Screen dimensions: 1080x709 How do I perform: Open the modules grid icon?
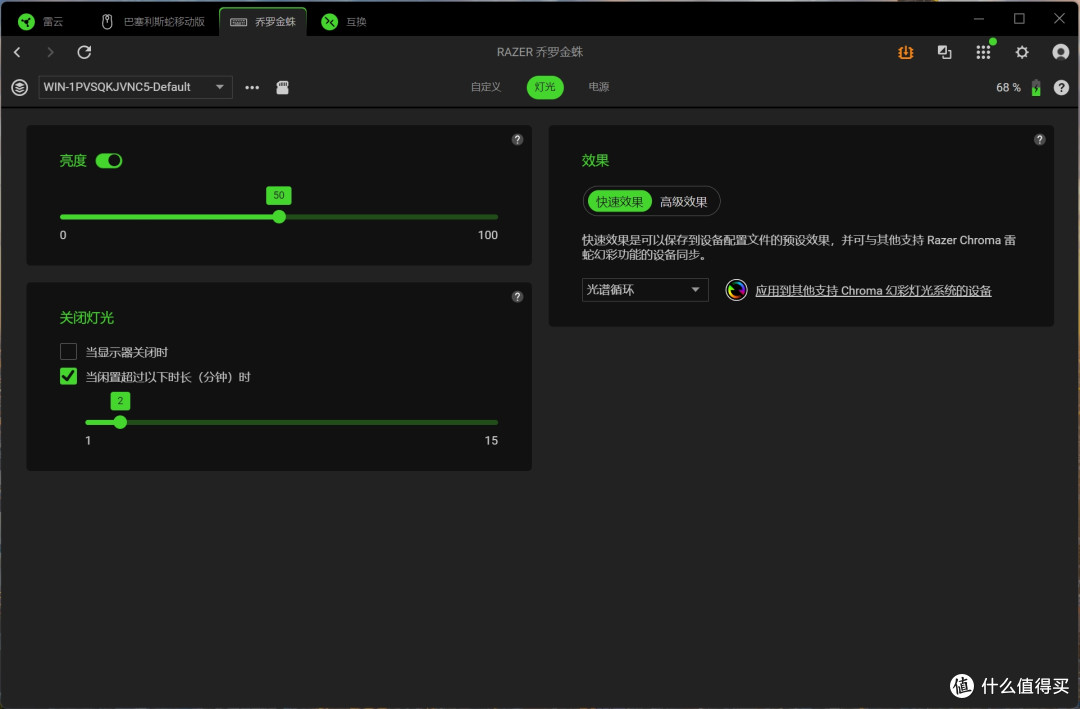984,52
